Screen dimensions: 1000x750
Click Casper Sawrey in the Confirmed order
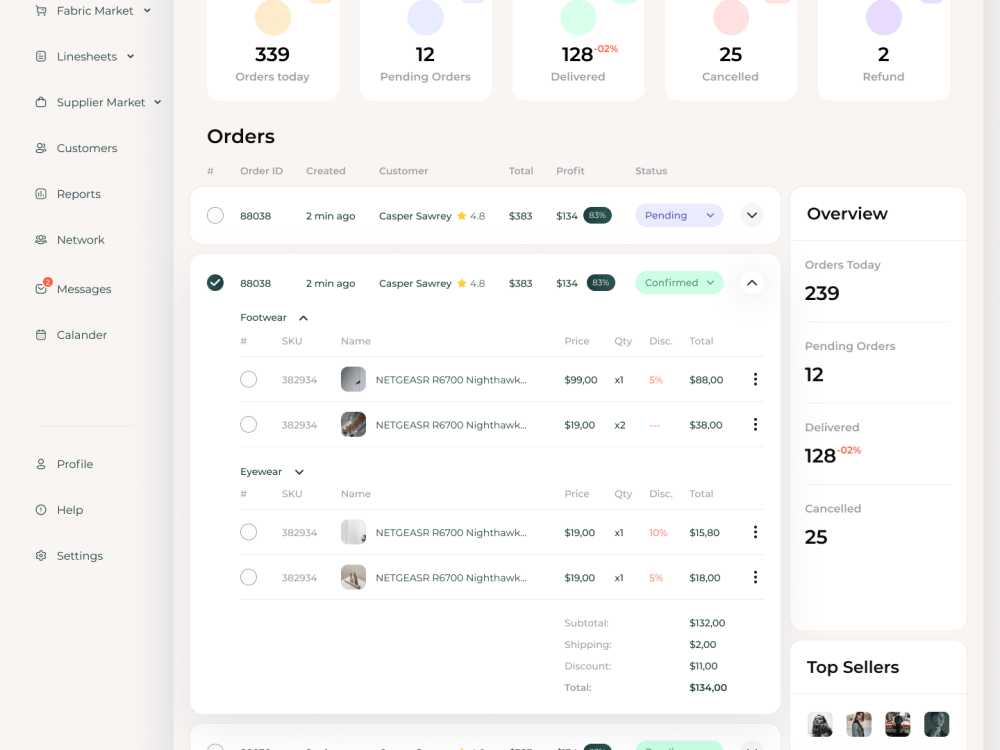415,283
